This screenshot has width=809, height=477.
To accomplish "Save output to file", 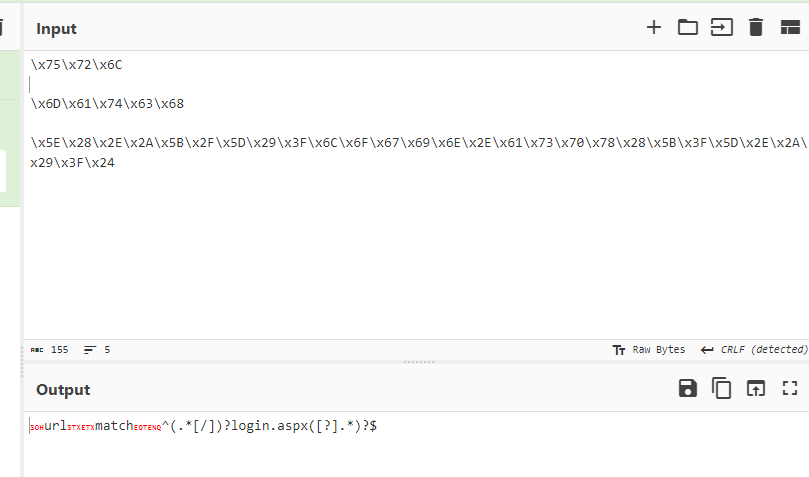I will coord(688,388).
